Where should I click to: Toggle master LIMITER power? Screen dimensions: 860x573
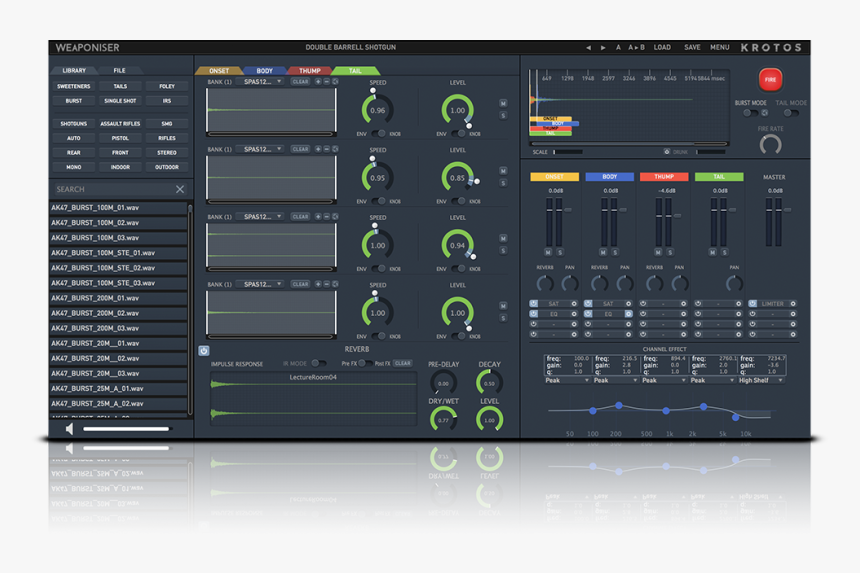[752, 304]
